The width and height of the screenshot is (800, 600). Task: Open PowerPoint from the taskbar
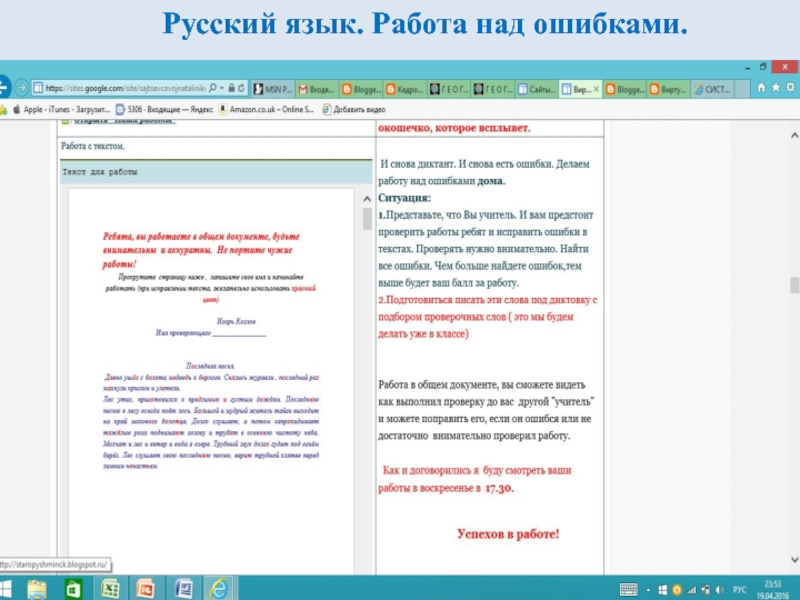tap(143, 587)
